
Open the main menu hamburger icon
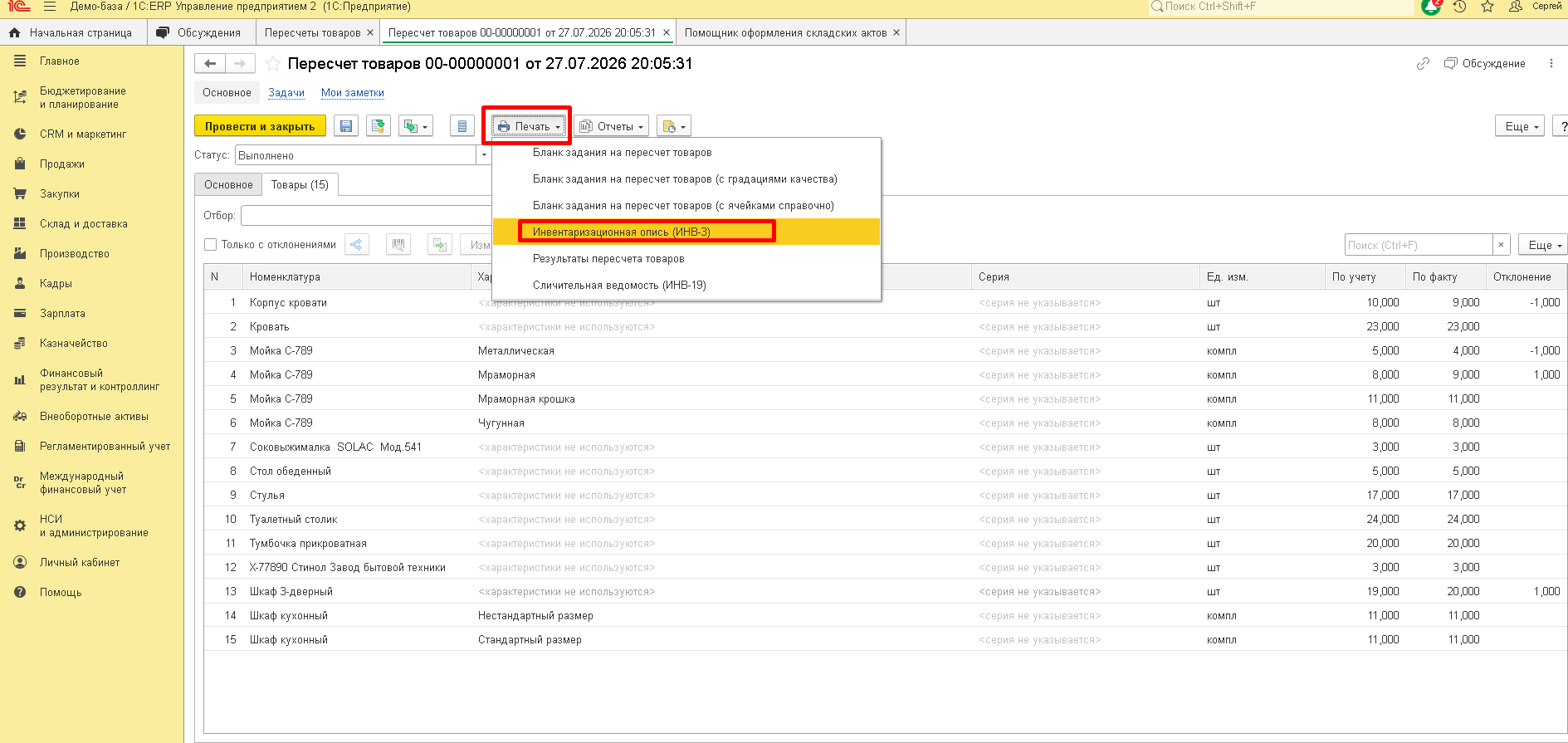[50, 7]
